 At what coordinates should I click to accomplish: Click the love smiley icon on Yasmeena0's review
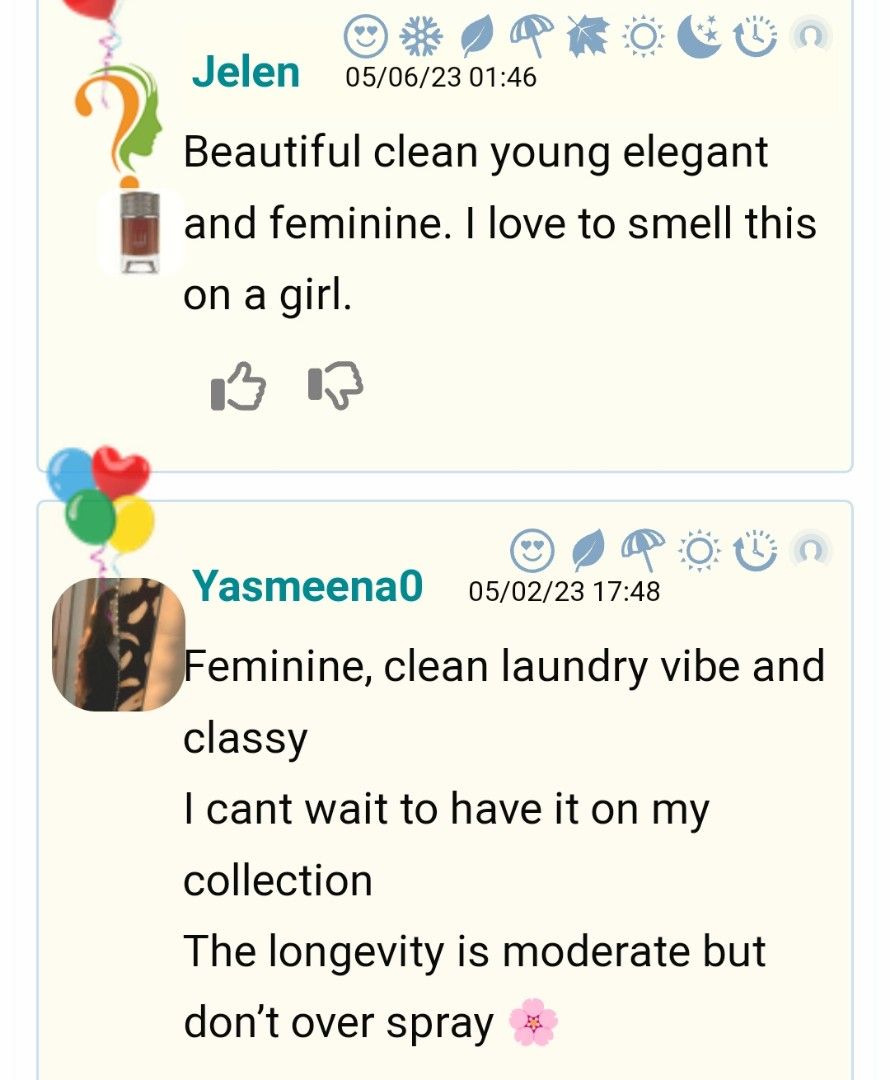531,549
